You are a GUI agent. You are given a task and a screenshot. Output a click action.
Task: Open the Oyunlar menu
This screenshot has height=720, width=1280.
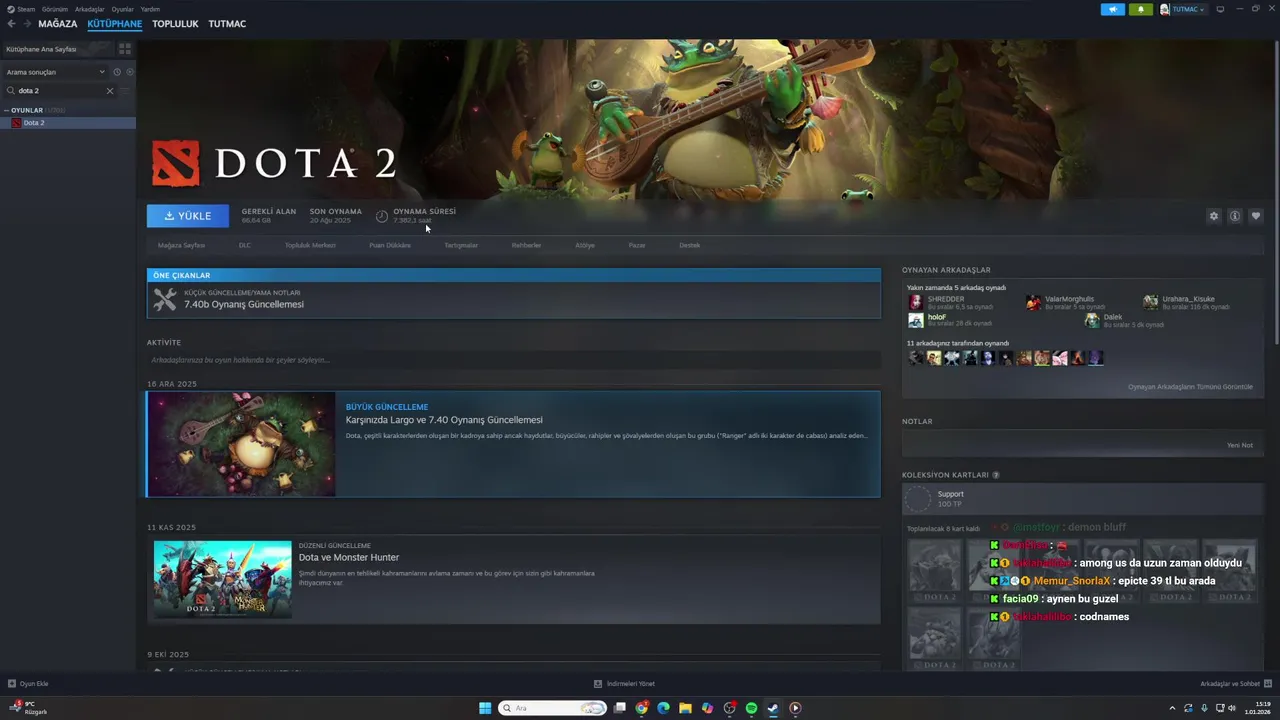pyautogui.click(x=122, y=9)
